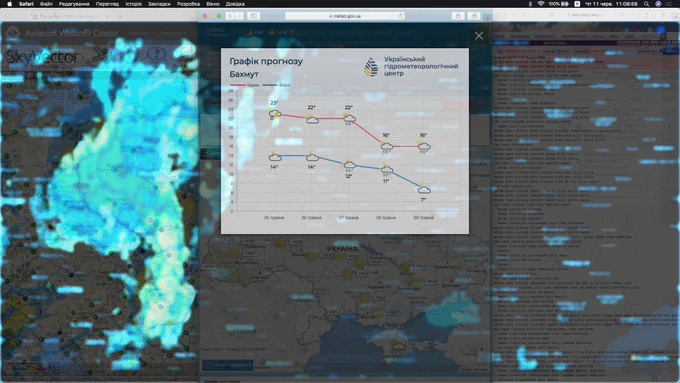Show the Safari sidebar
680x383 pixels.
pyautogui.click(x=254, y=16)
